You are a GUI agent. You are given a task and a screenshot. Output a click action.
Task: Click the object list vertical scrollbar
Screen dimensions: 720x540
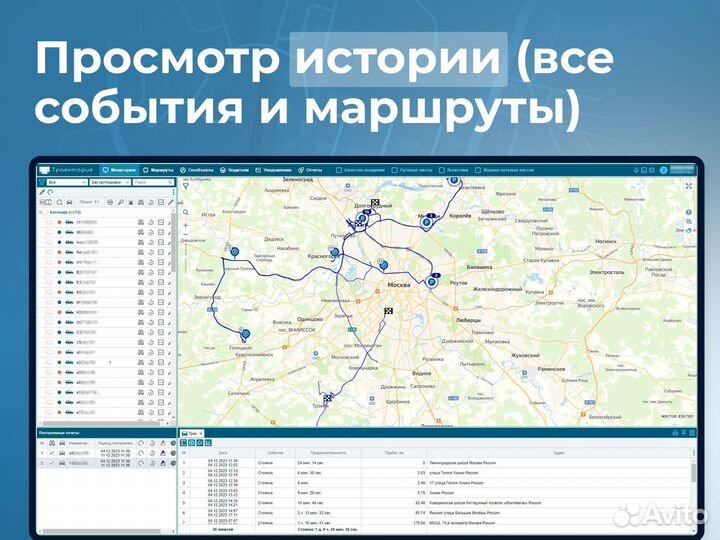pos(174,242)
